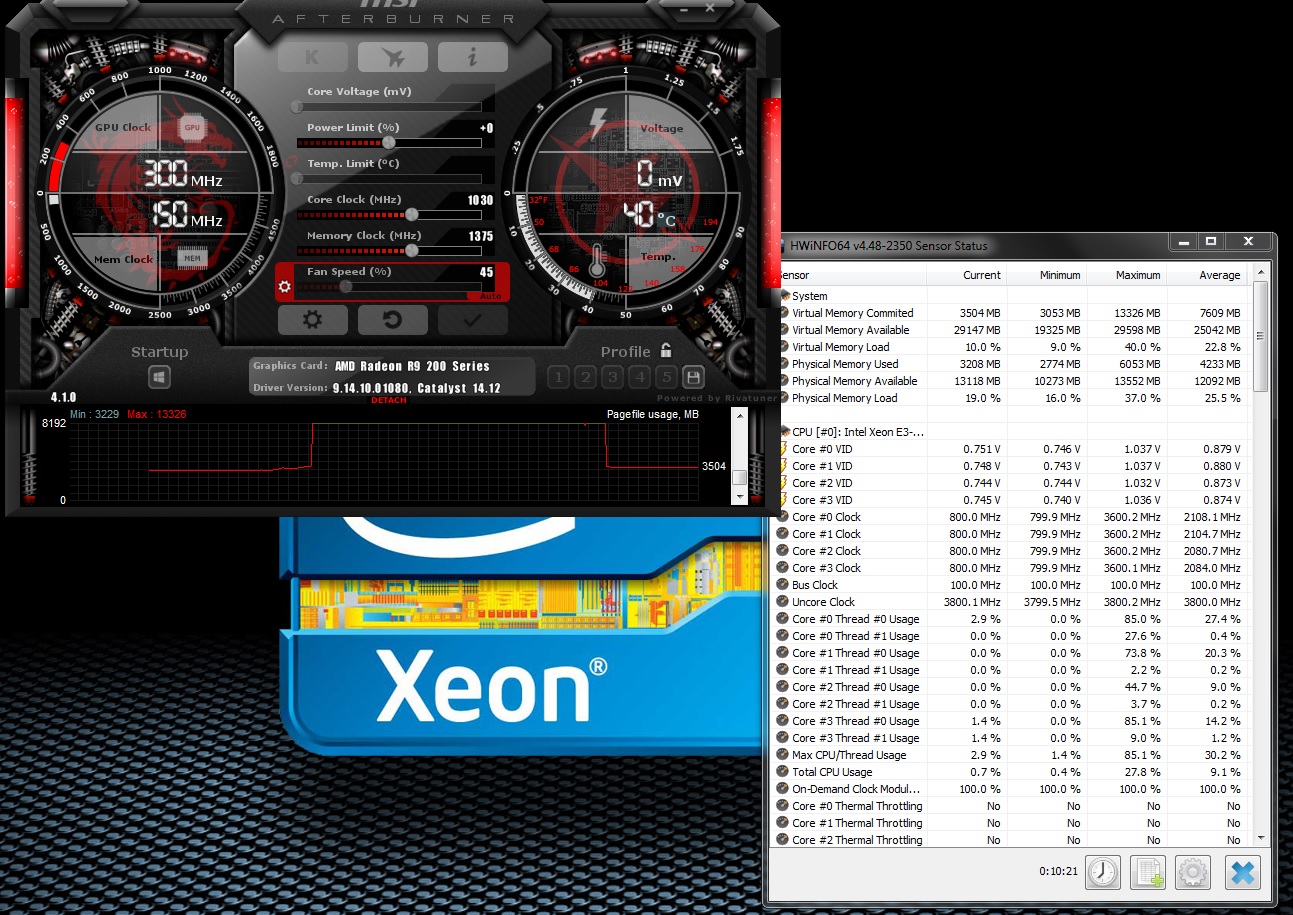Click the Core Voltage slider handle
Viewport: 1293px width, 915px height.
(x=298, y=106)
